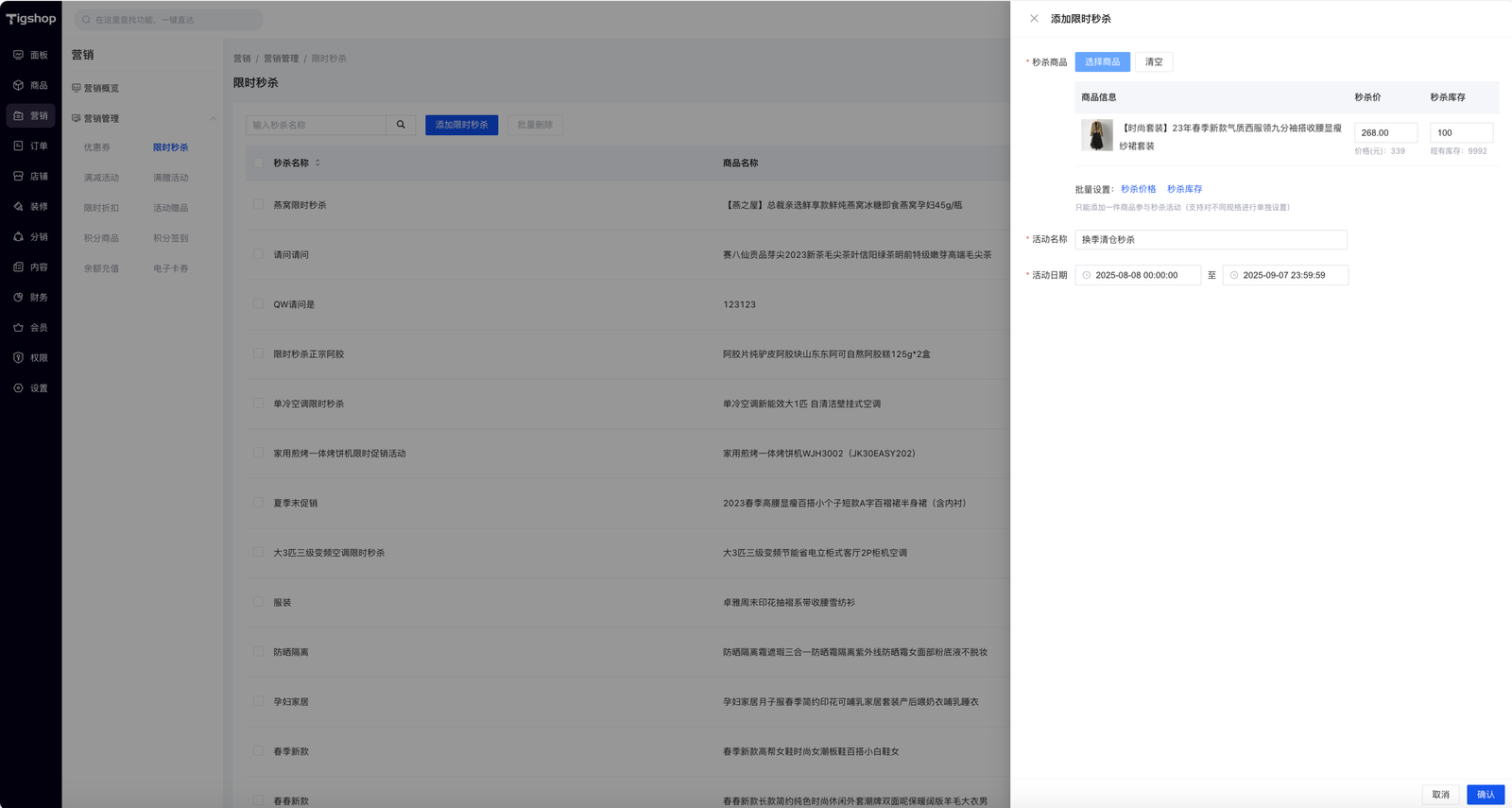Open the 财务 finance sidebar icon
1512x808 pixels.
tap(19, 297)
